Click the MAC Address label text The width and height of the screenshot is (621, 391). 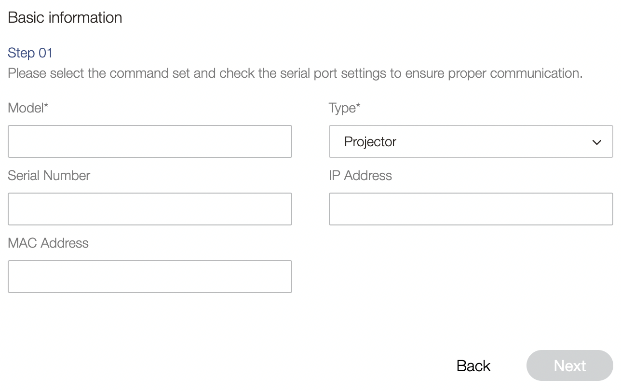point(48,243)
